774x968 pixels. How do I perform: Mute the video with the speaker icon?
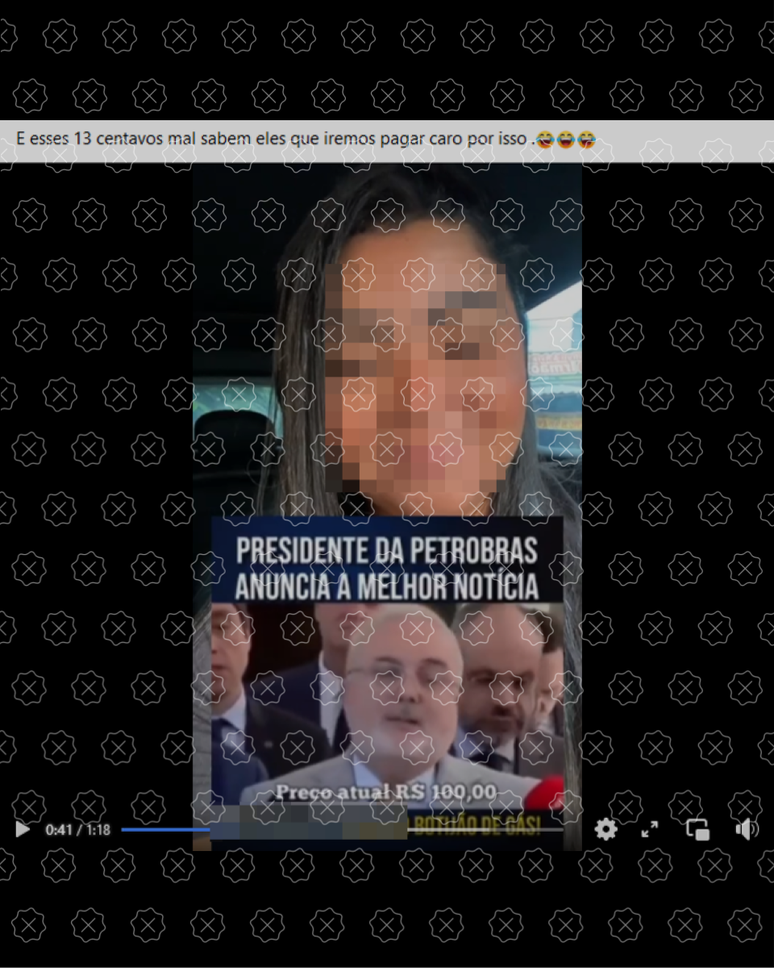click(746, 829)
